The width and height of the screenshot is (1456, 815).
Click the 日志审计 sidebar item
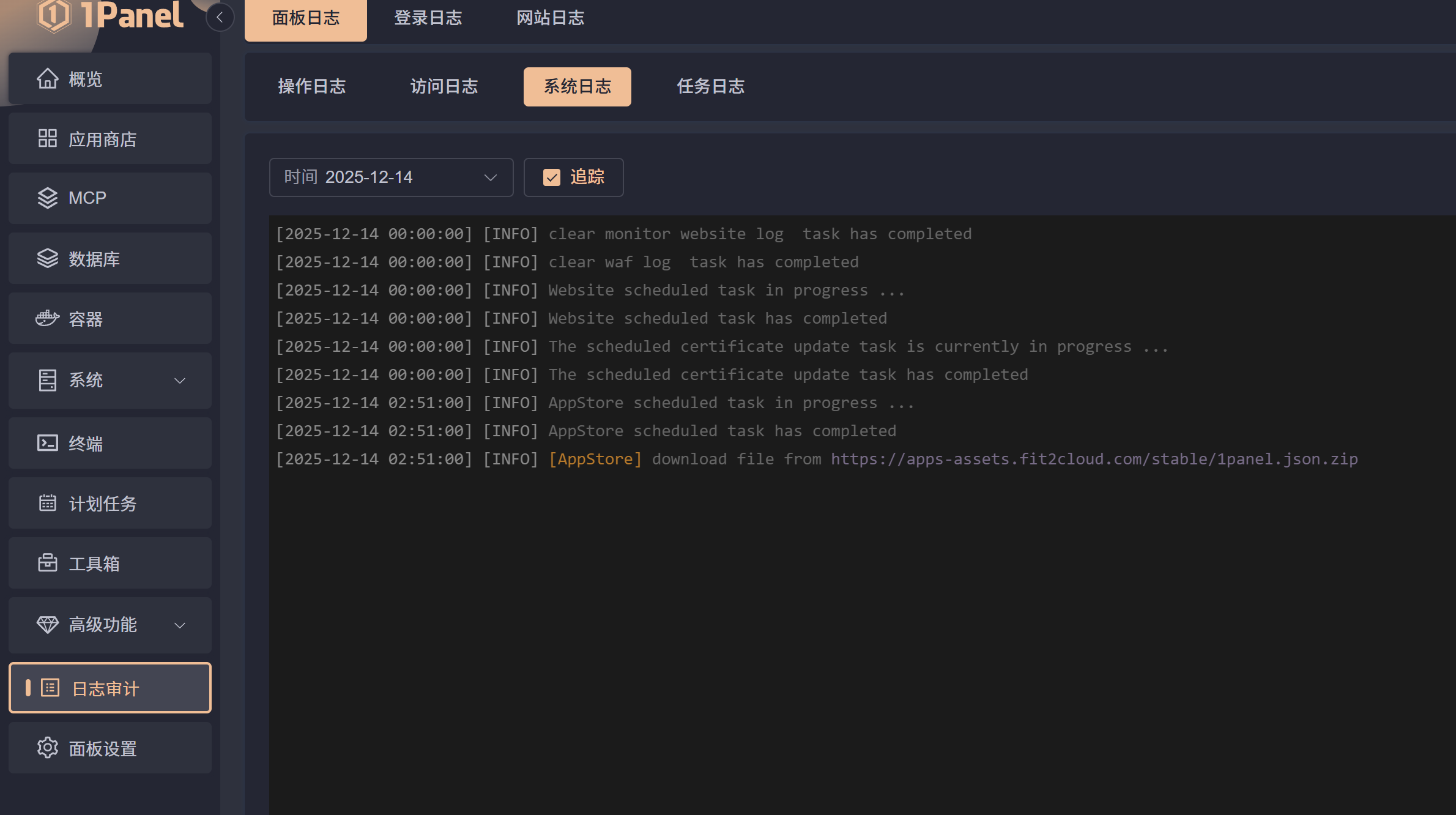[x=110, y=688]
